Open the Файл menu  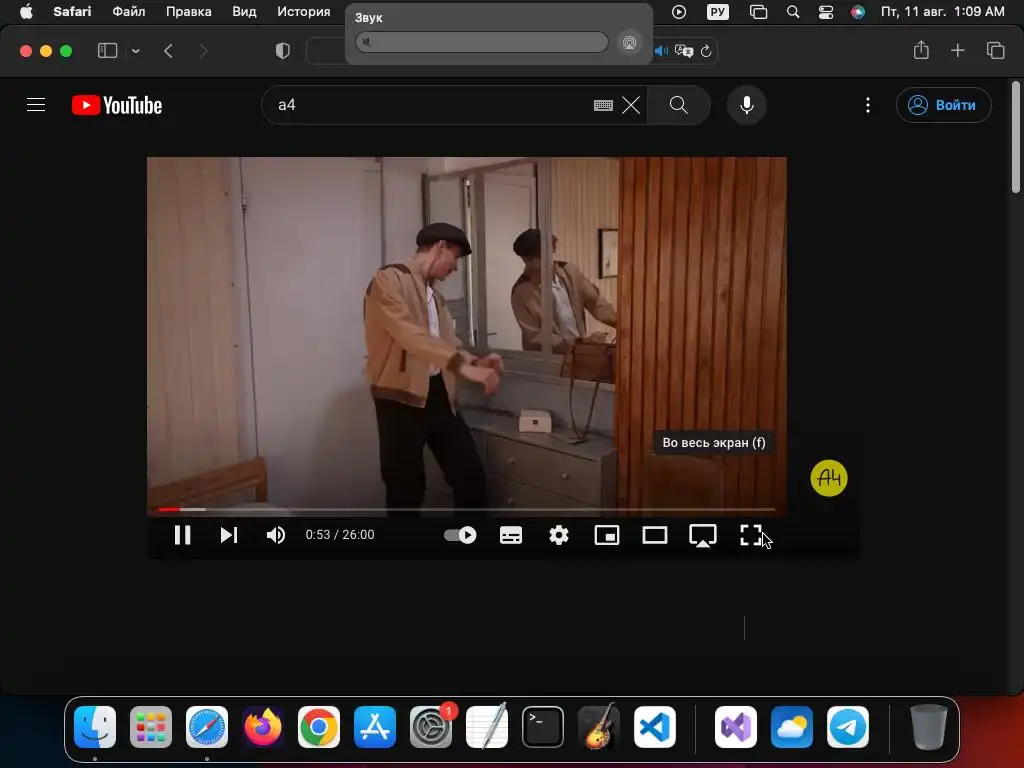129,12
